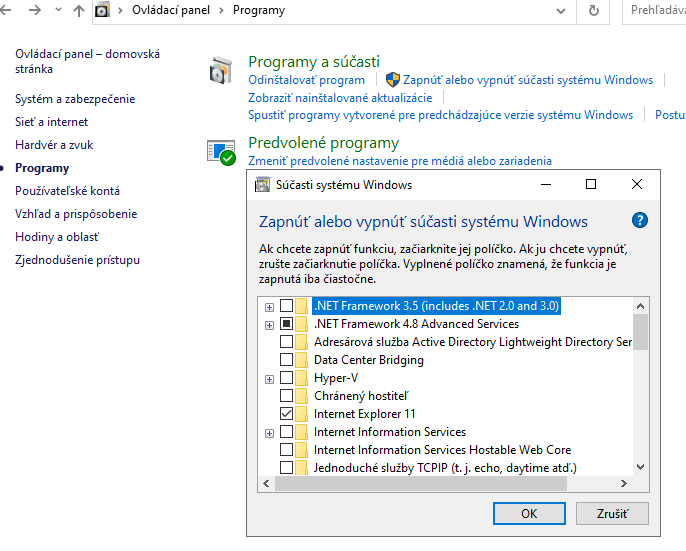Check Adresárová služba Active Directory checkbox

point(287,341)
